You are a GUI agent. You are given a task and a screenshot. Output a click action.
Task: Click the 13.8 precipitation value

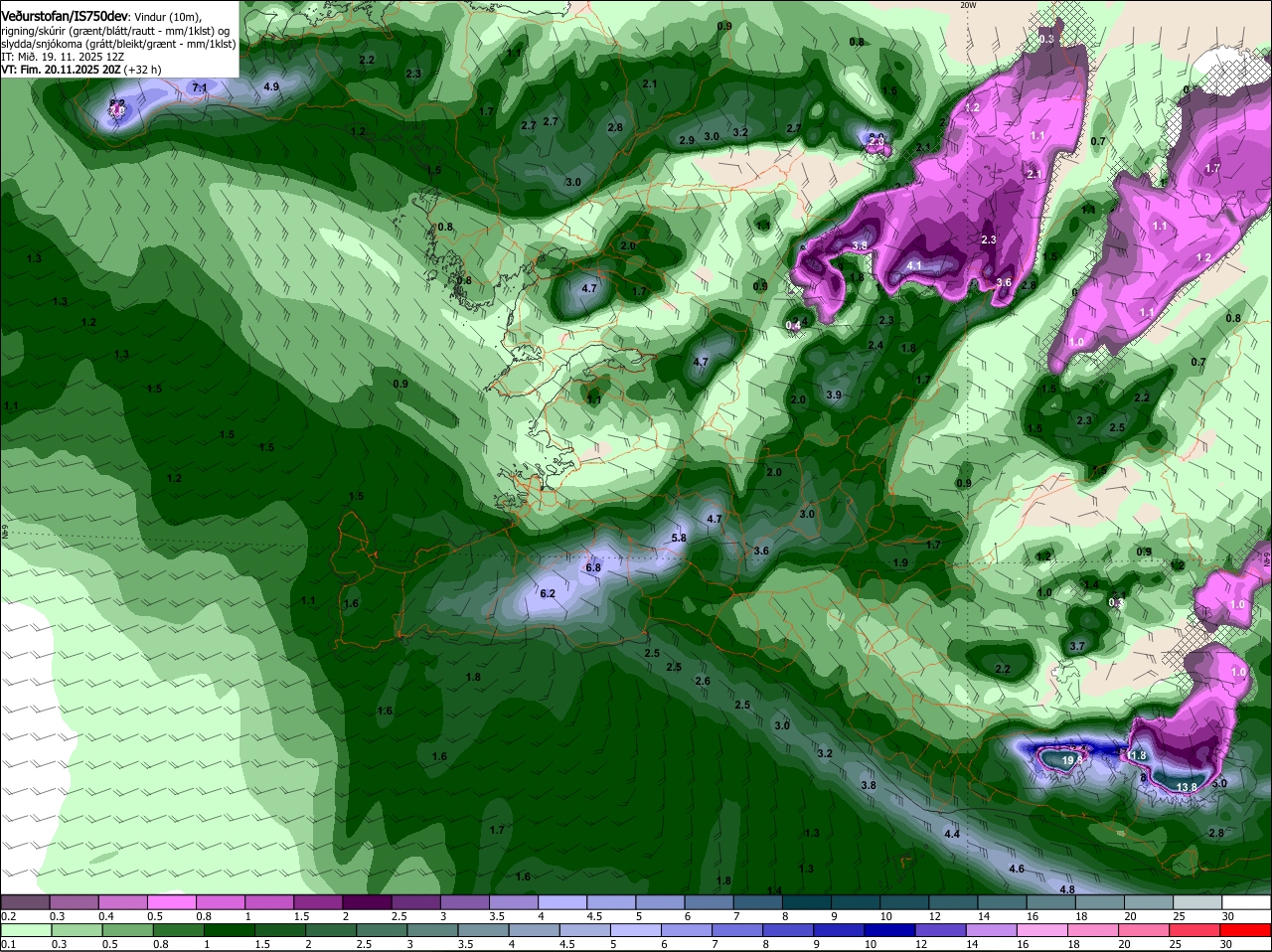pyautogui.click(x=1187, y=787)
